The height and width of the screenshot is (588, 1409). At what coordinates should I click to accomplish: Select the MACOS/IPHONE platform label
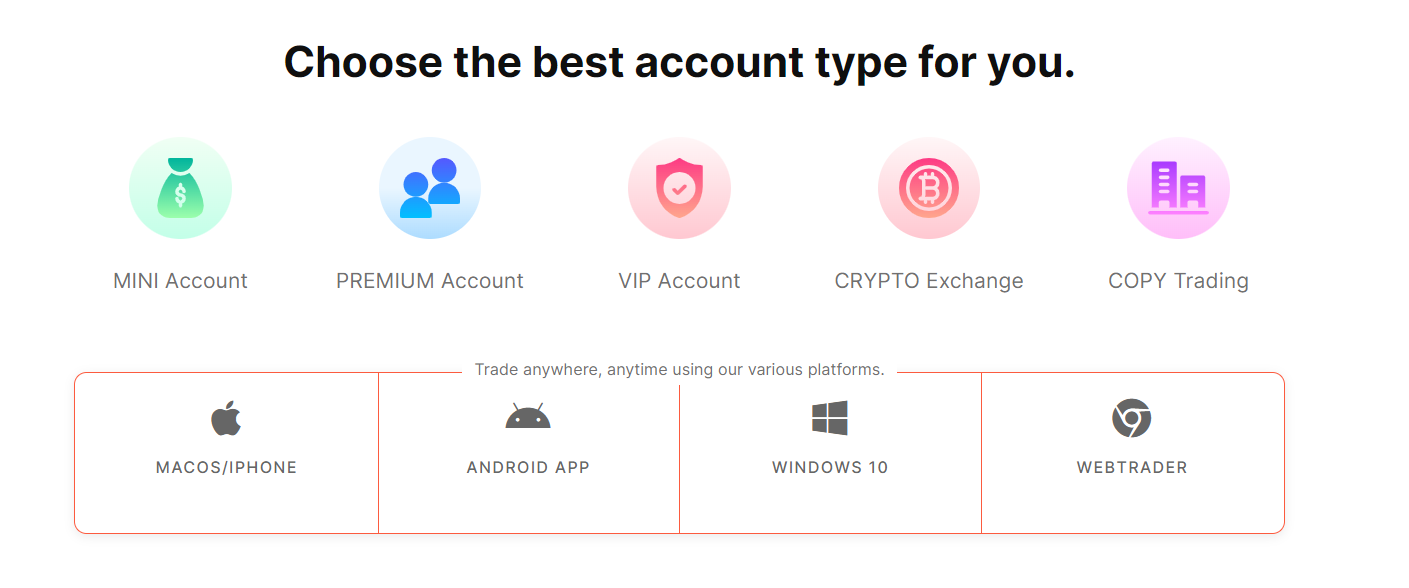tap(226, 468)
